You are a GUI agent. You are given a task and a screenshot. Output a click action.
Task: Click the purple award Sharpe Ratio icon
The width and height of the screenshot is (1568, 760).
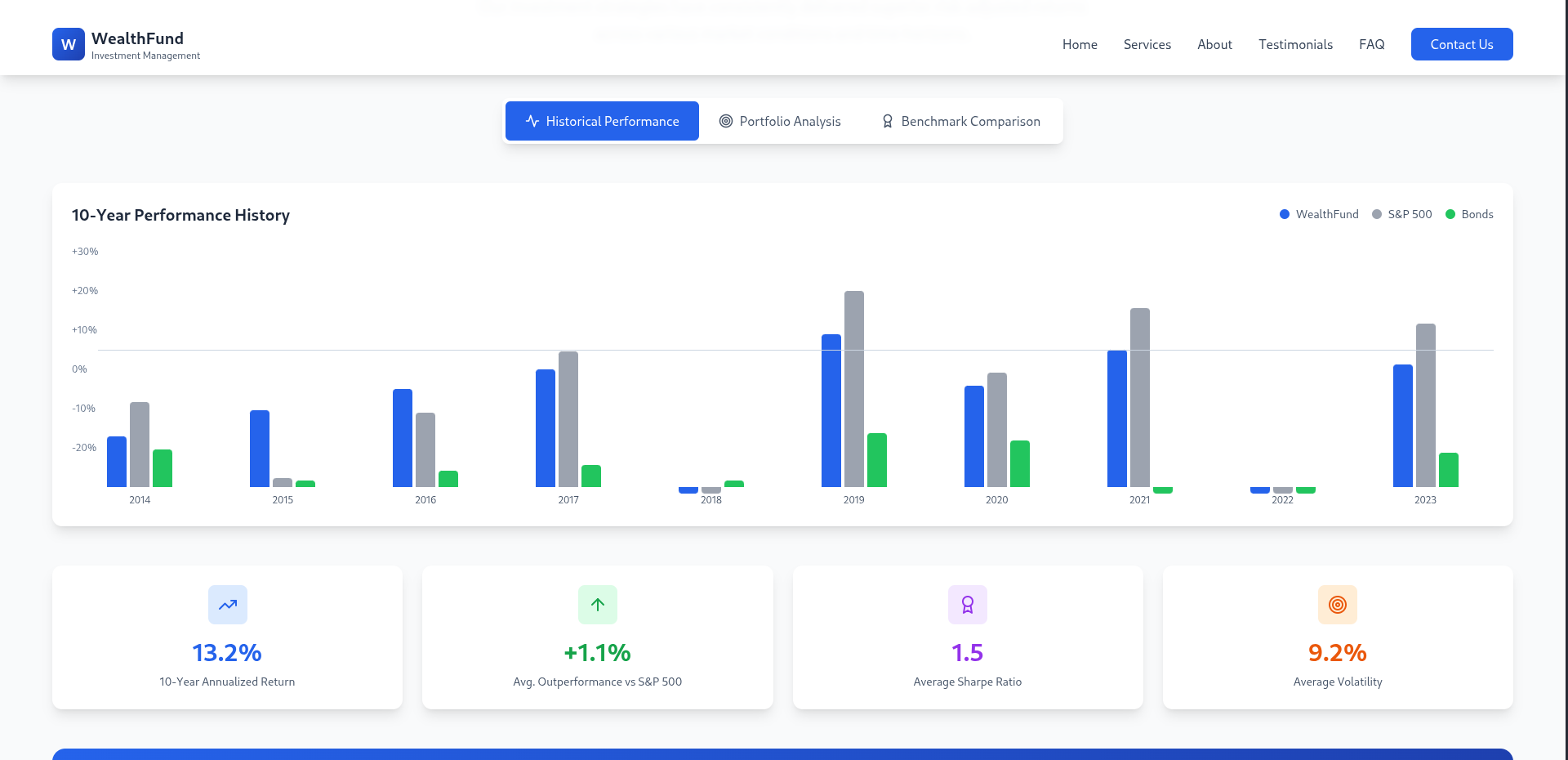pyautogui.click(x=968, y=605)
